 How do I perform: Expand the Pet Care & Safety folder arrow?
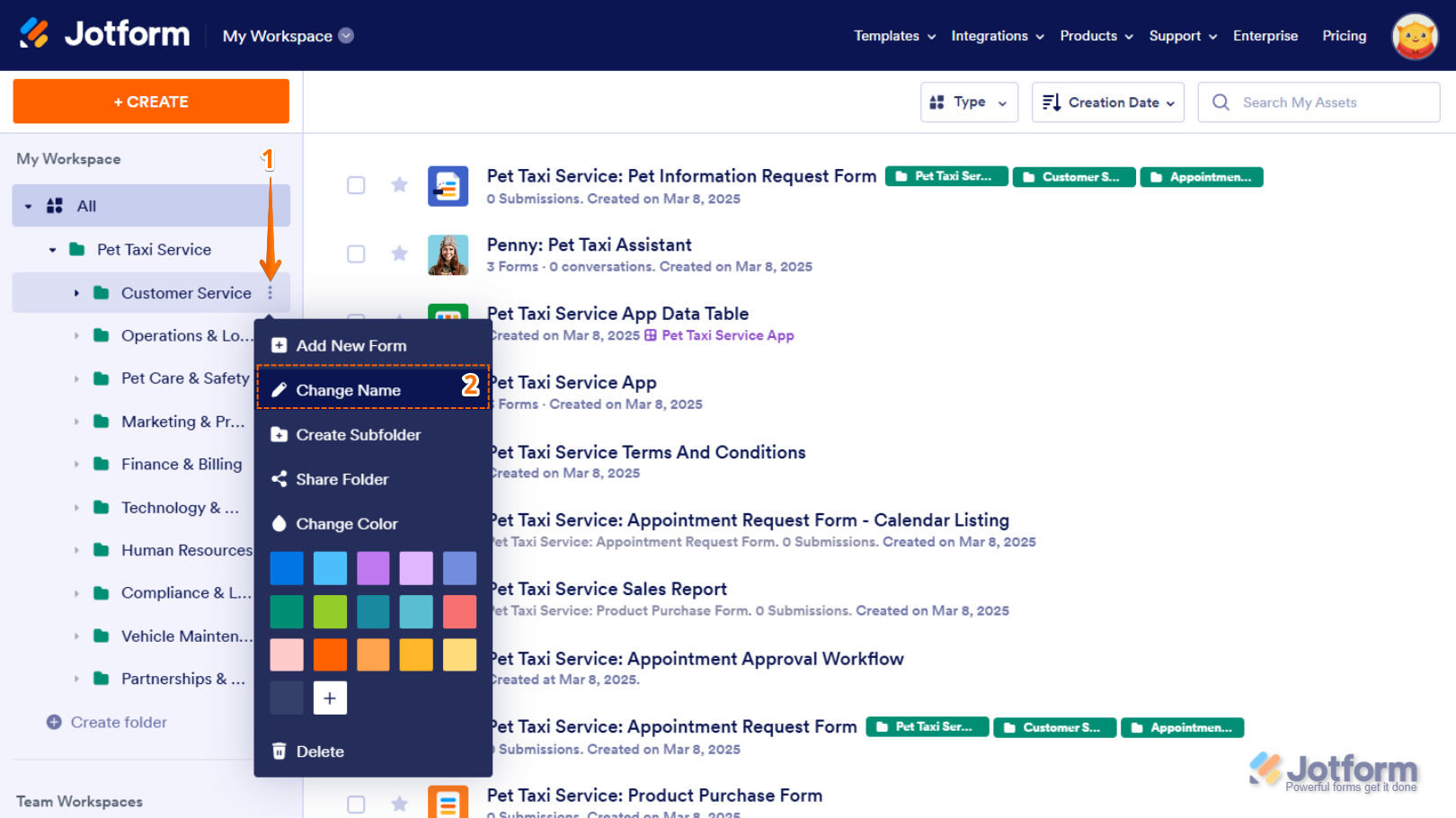[x=76, y=378]
